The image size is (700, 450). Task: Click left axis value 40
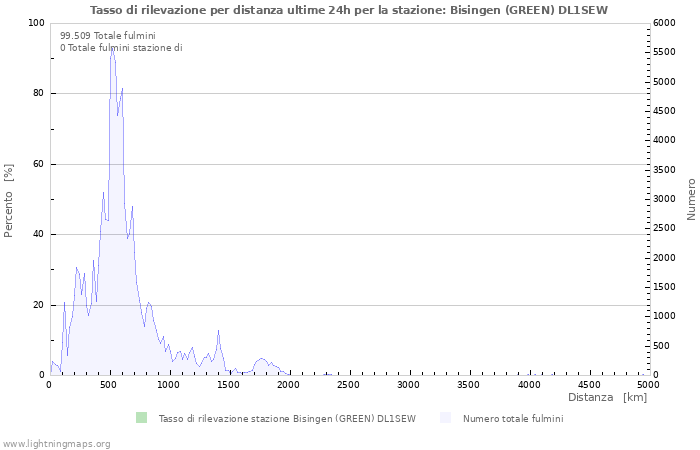click(38, 234)
